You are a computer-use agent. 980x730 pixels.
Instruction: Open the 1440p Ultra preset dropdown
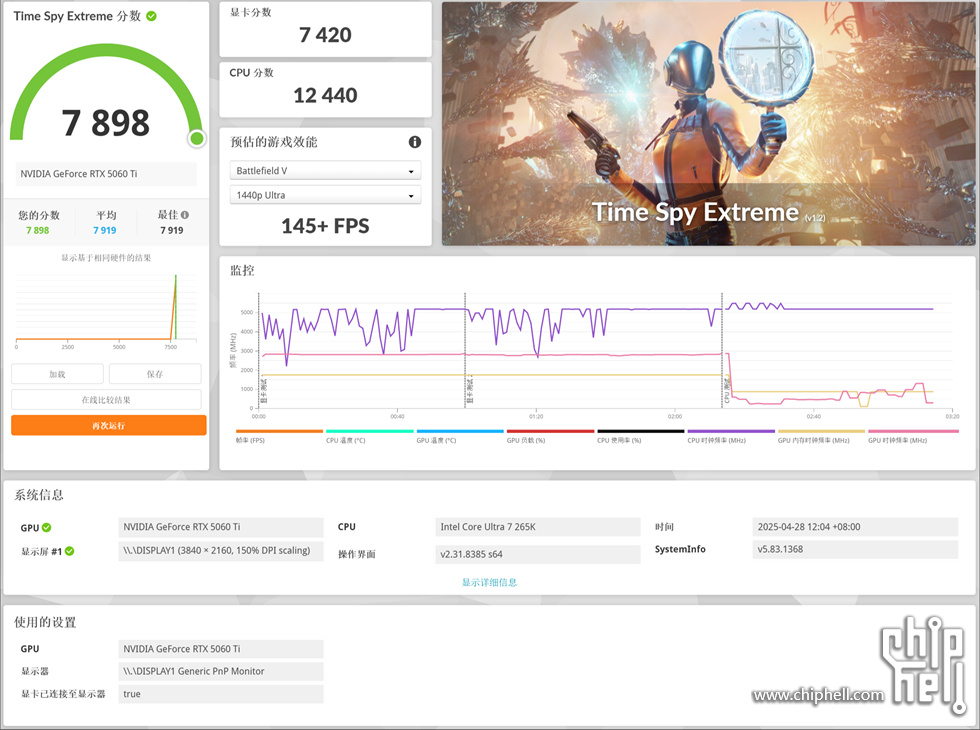coord(325,195)
